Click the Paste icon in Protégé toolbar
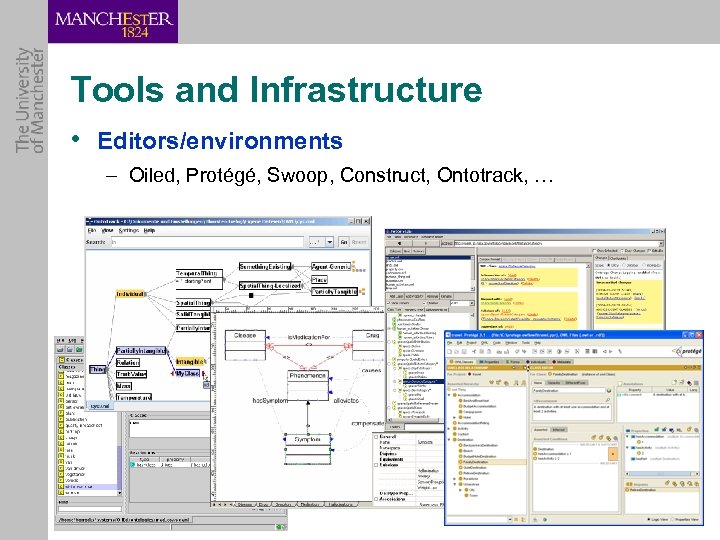Screen dimensions: 720x540 coord(488,352)
